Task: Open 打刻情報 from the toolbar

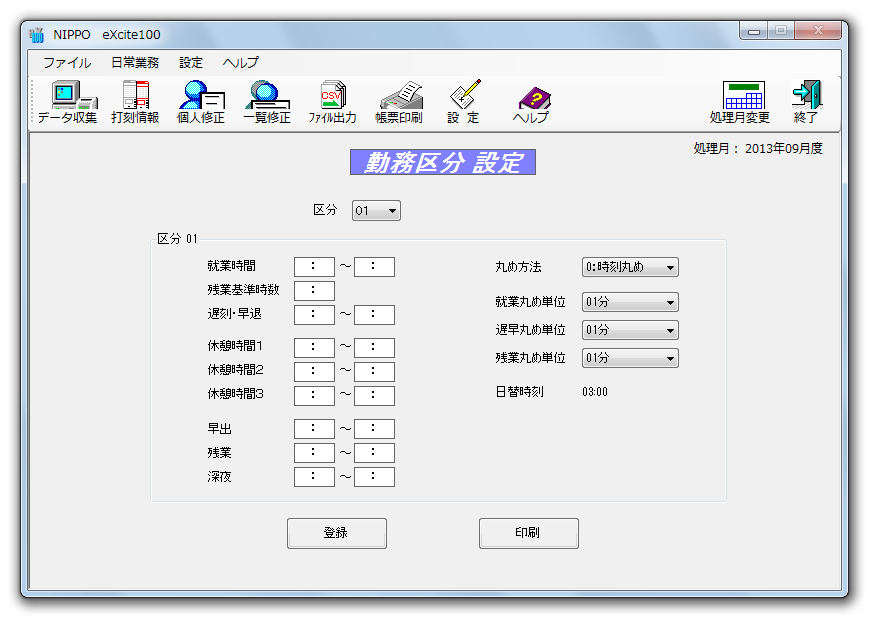Action: tap(135, 103)
